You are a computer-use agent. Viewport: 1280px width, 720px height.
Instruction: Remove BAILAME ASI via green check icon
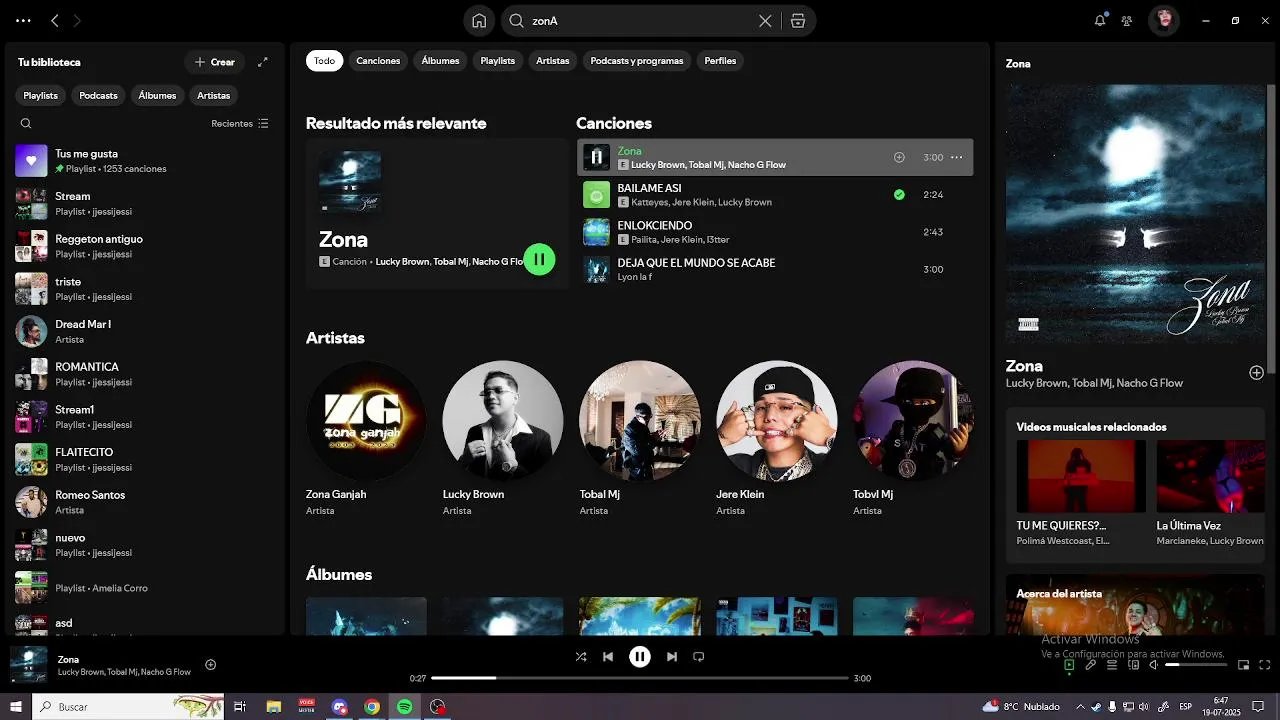pos(899,194)
